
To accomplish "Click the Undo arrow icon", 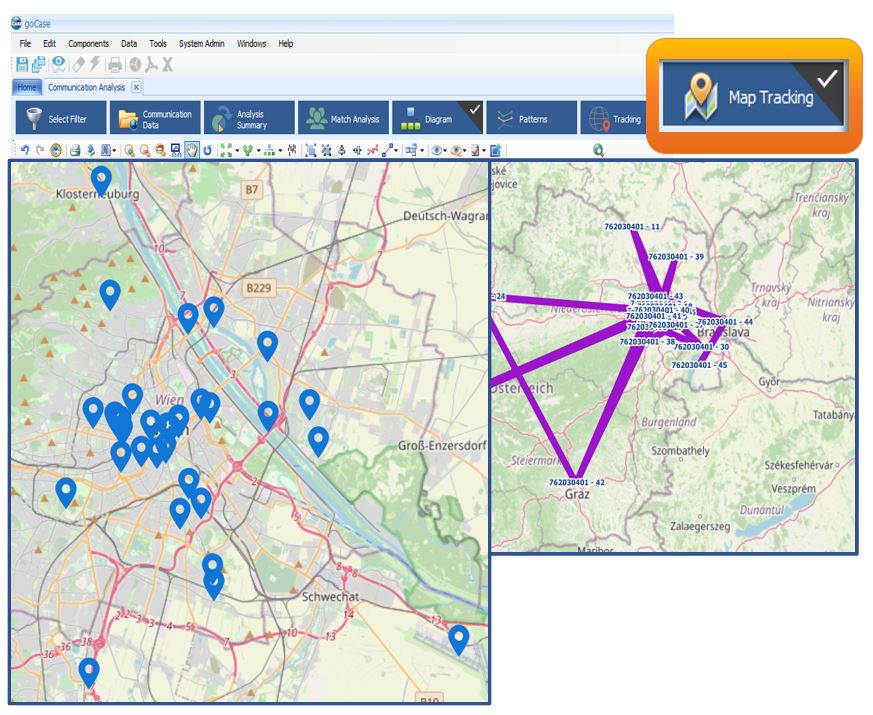I will tap(24, 150).
